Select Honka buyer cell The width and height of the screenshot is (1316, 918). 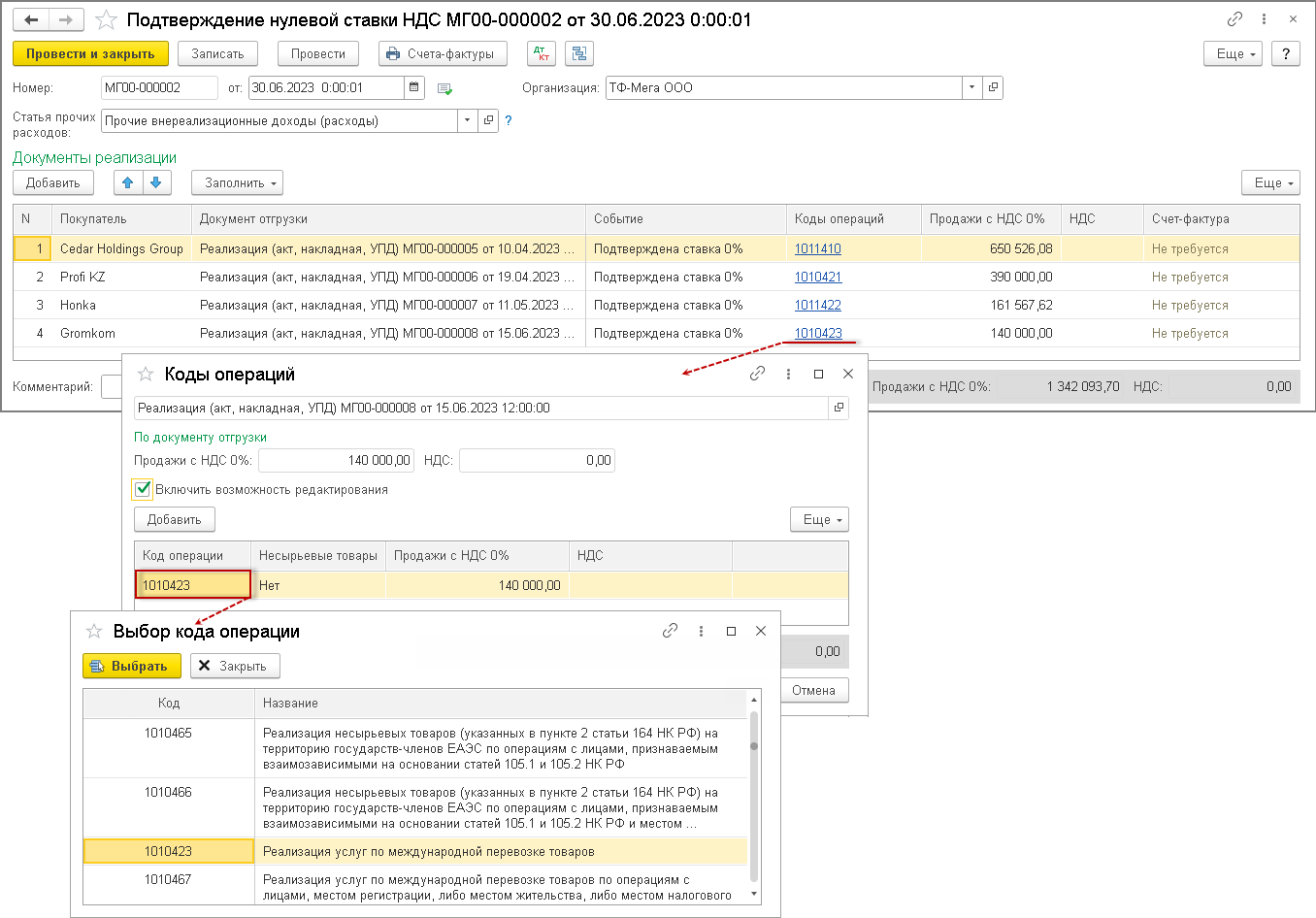[121, 305]
